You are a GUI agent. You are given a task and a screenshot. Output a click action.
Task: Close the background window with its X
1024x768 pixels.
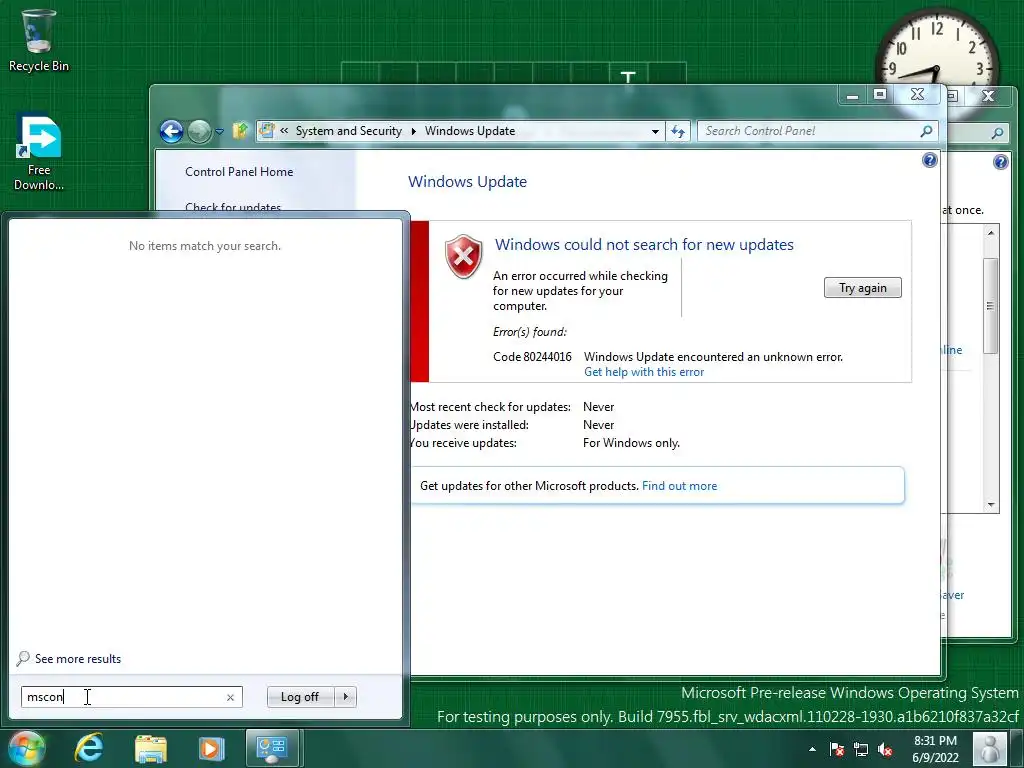click(x=989, y=96)
